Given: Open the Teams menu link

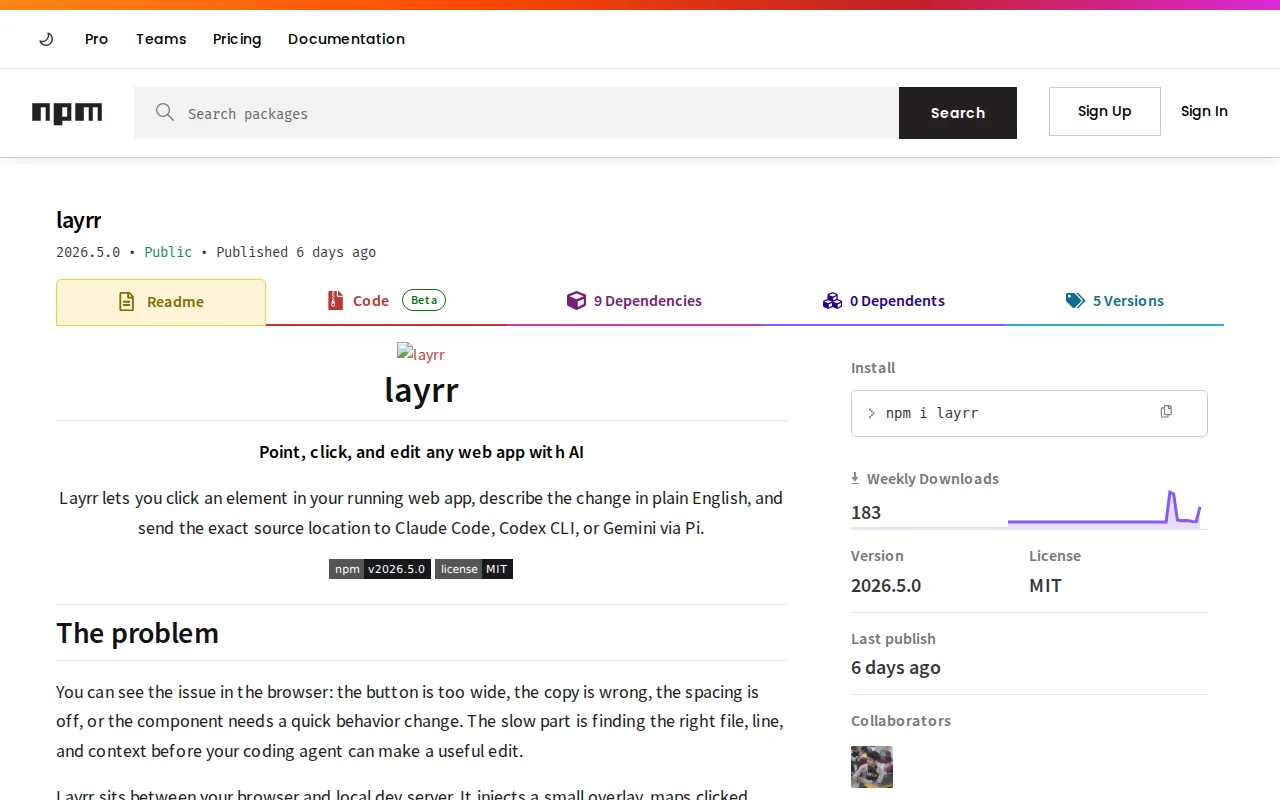Looking at the screenshot, I should click(x=161, y=39).
